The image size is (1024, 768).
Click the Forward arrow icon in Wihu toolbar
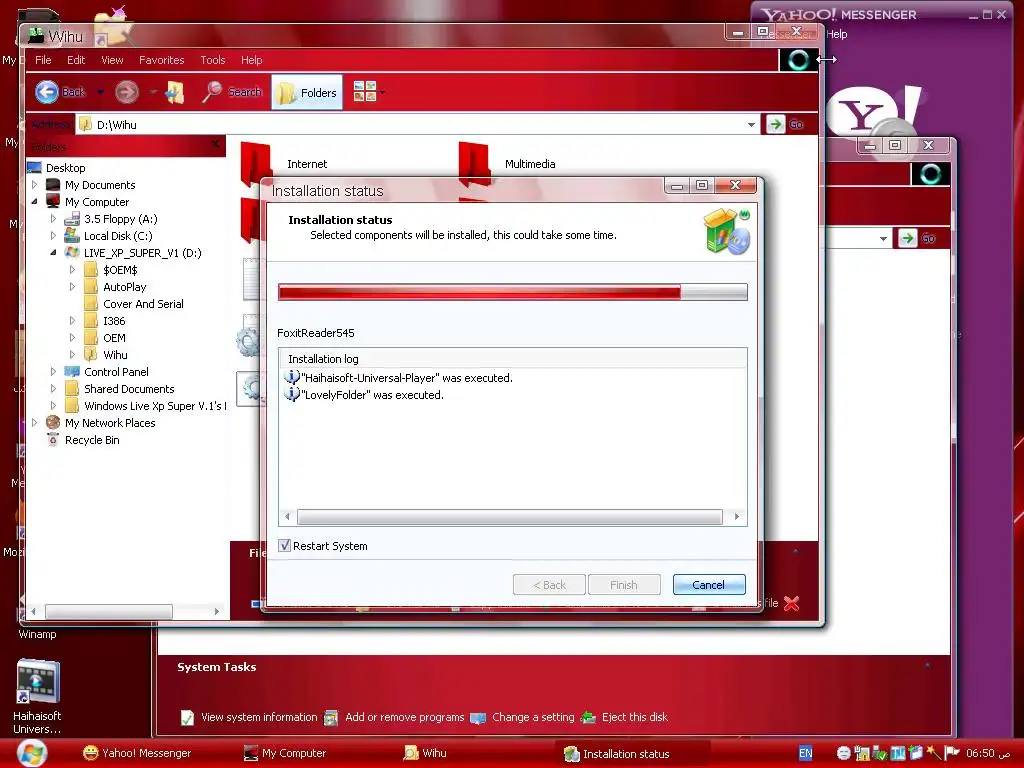(x=127, y=92)
